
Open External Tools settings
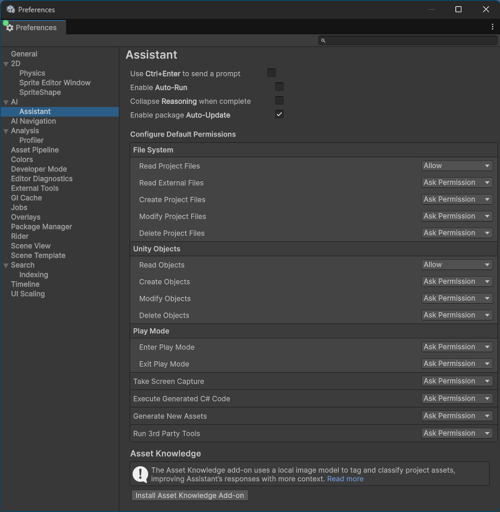pyautogui.click(x=35, y=188)
